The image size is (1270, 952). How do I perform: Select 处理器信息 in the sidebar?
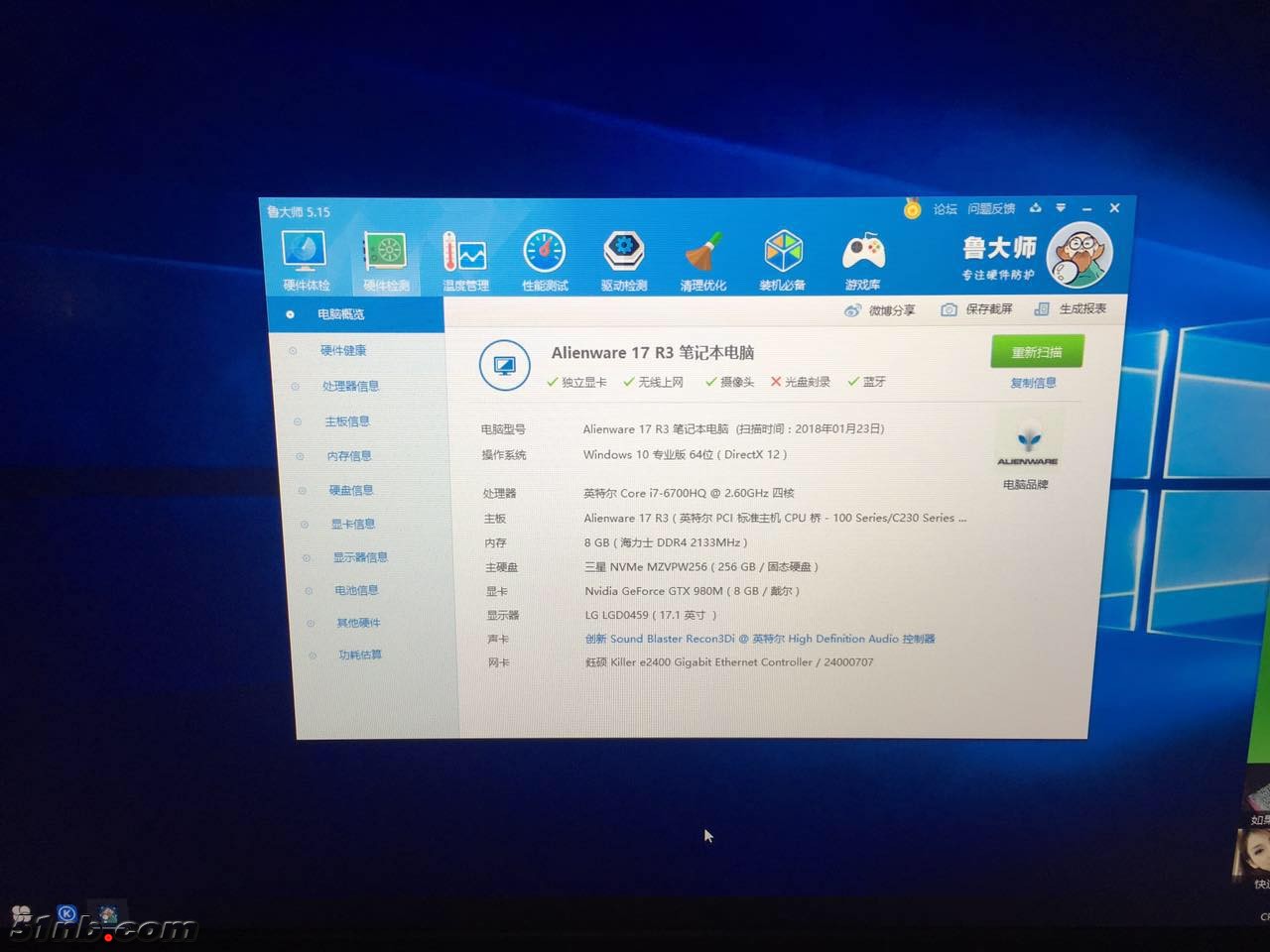coord(350,386)
